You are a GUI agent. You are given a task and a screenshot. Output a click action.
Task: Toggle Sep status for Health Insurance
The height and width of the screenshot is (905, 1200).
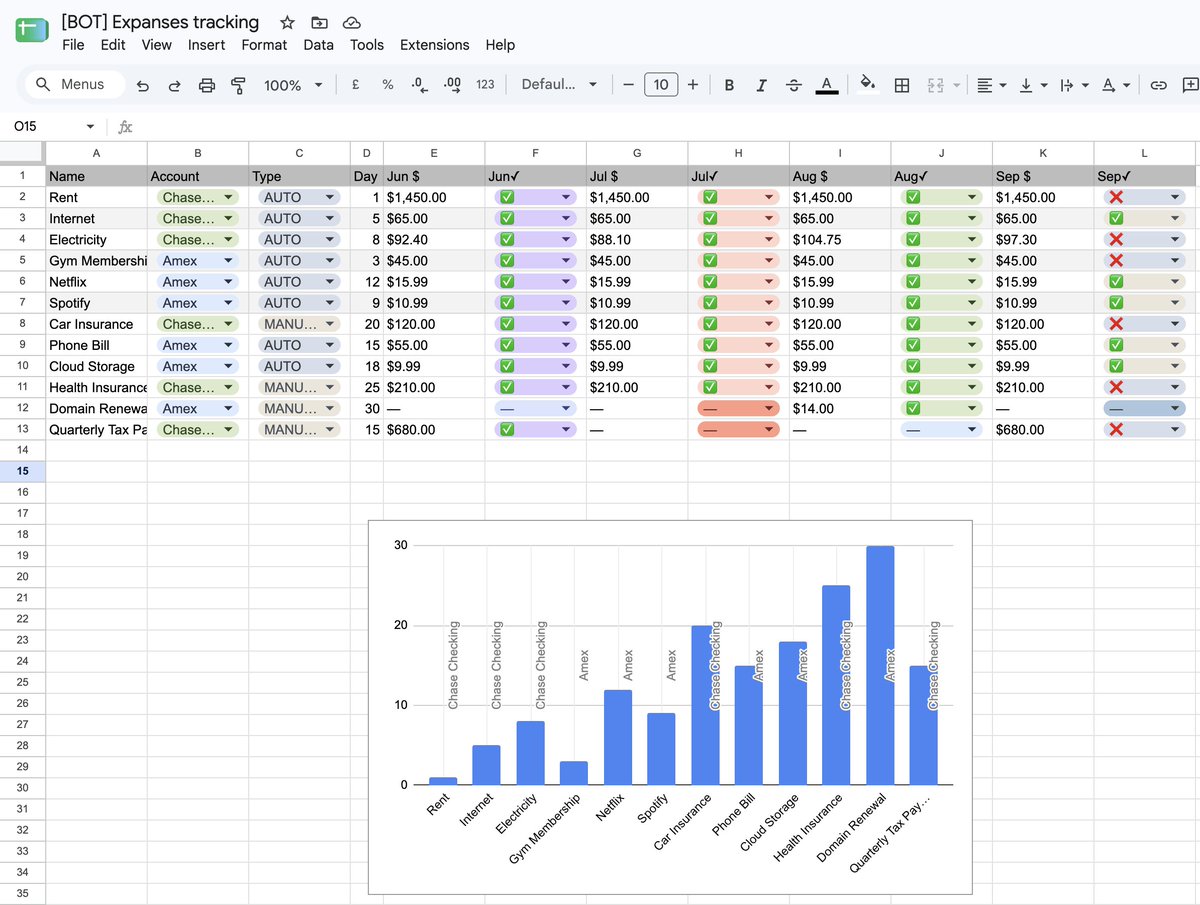(1116, 387)
